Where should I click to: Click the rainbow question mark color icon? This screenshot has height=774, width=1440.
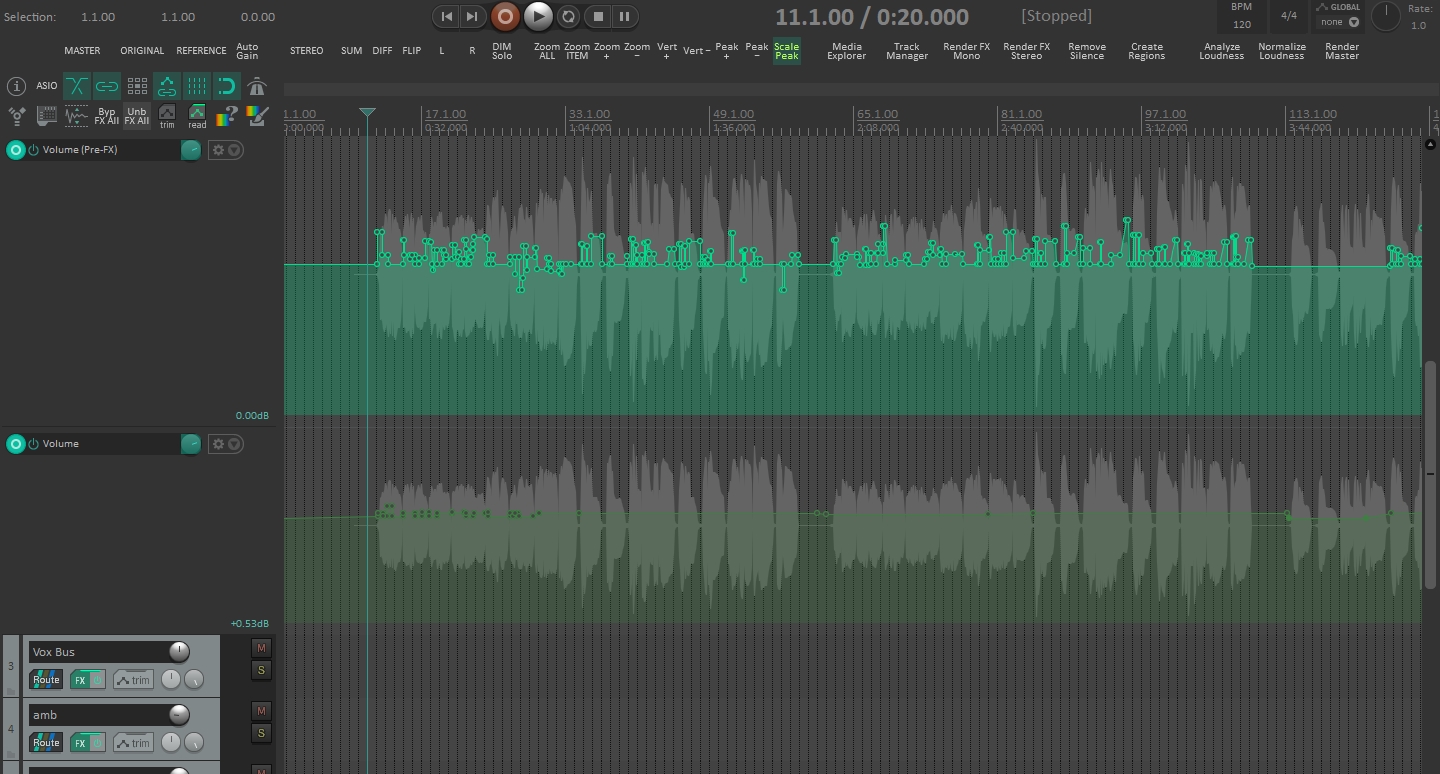(227, 116)
